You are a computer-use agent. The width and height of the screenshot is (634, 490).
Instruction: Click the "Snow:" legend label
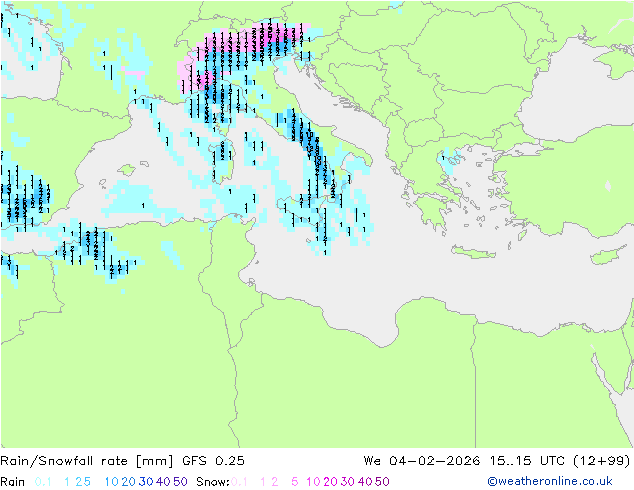[213, 482]
